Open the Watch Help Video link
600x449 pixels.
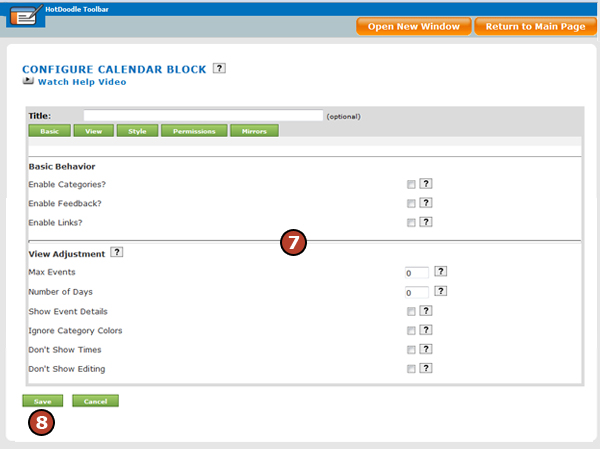tap(82, 82)
